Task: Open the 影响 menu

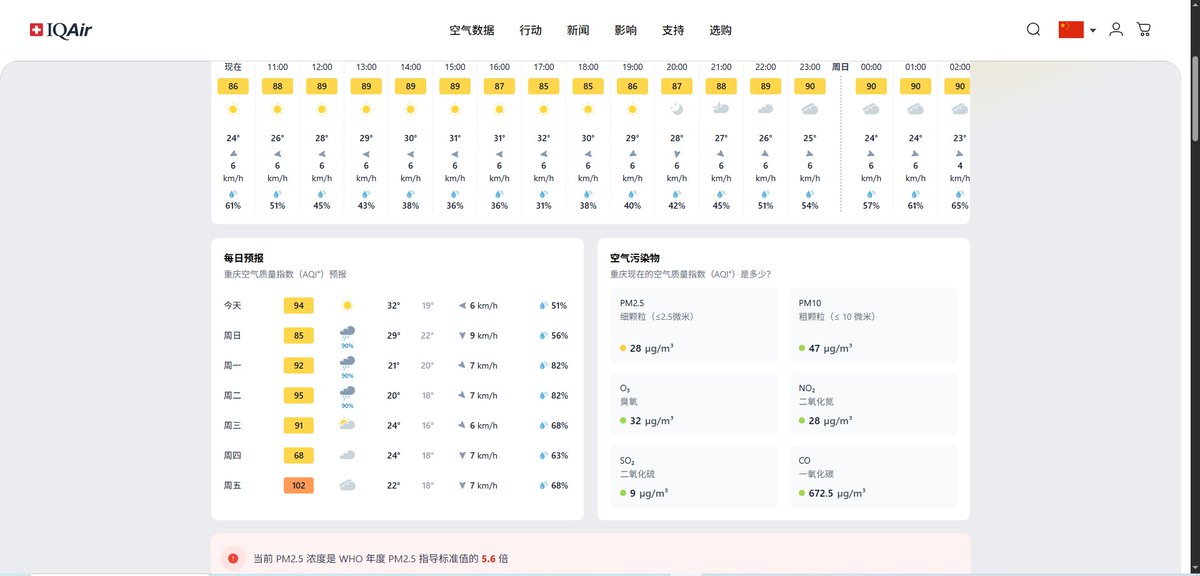Action: click(x=626, y=30)
